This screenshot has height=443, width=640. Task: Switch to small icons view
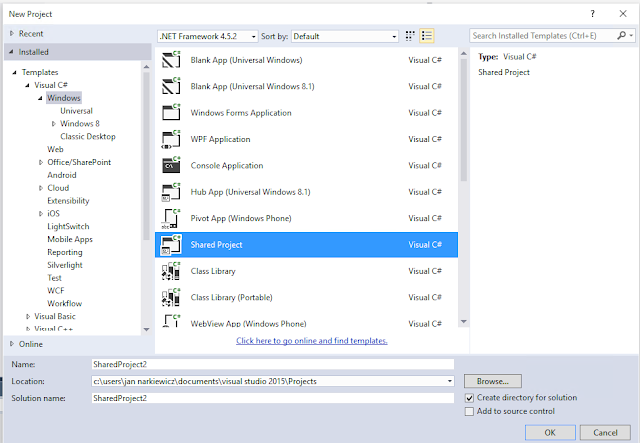pyautogui.click(x=410, y=36)
